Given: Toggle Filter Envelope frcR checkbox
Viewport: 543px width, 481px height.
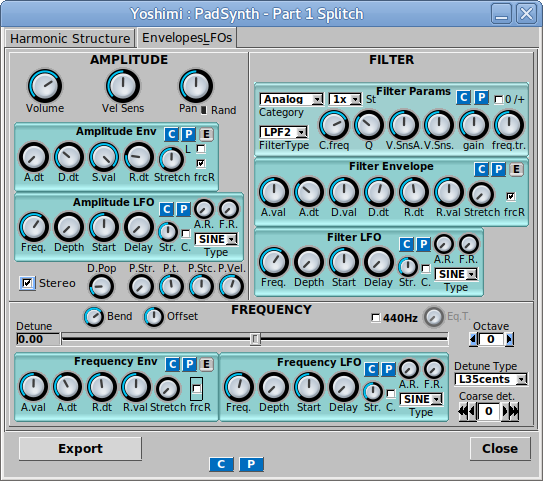Looking at the screenshot, I should pyautogui.click(x=510, y=197).
